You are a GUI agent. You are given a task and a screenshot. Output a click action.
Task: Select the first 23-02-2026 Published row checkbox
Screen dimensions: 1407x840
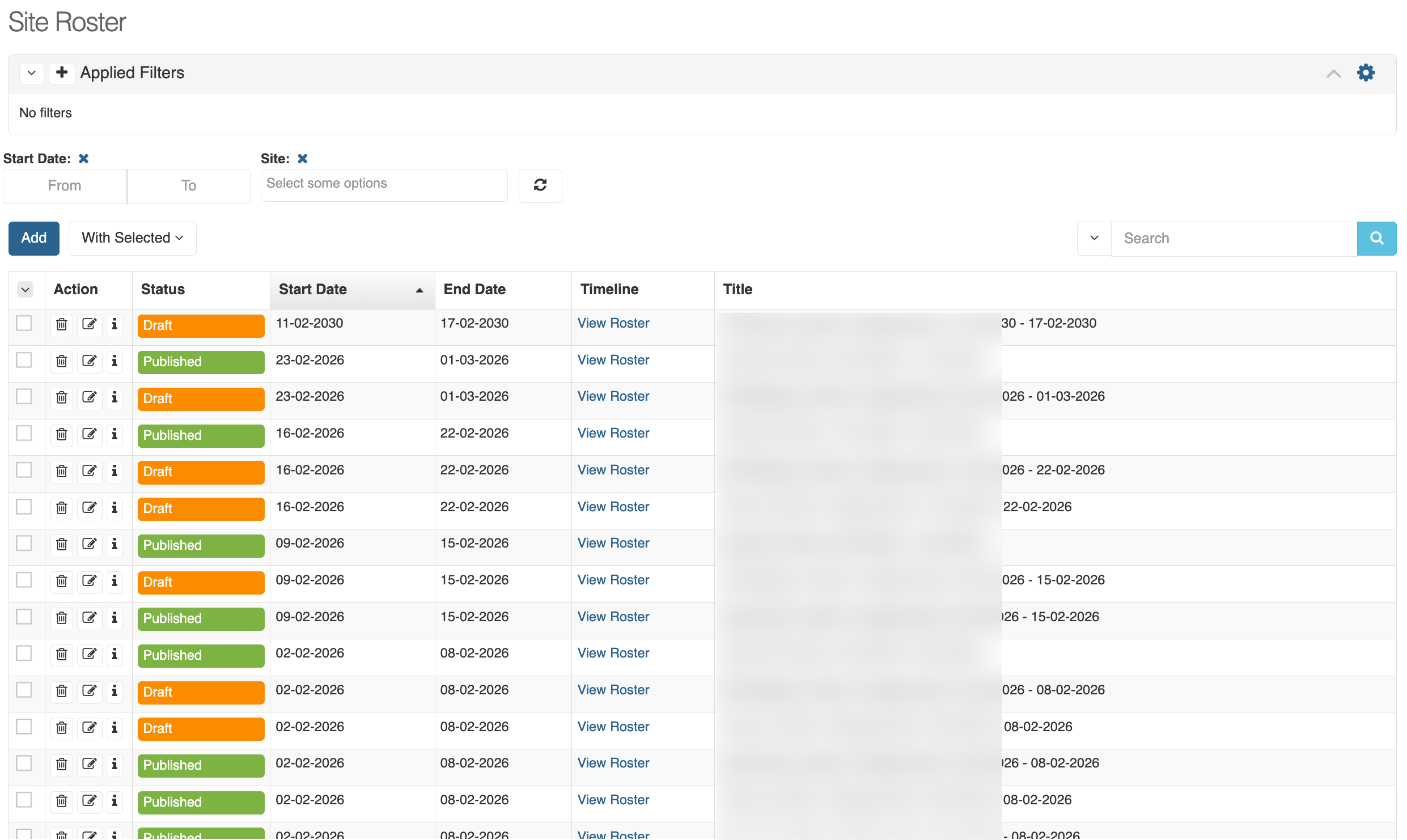24,360
